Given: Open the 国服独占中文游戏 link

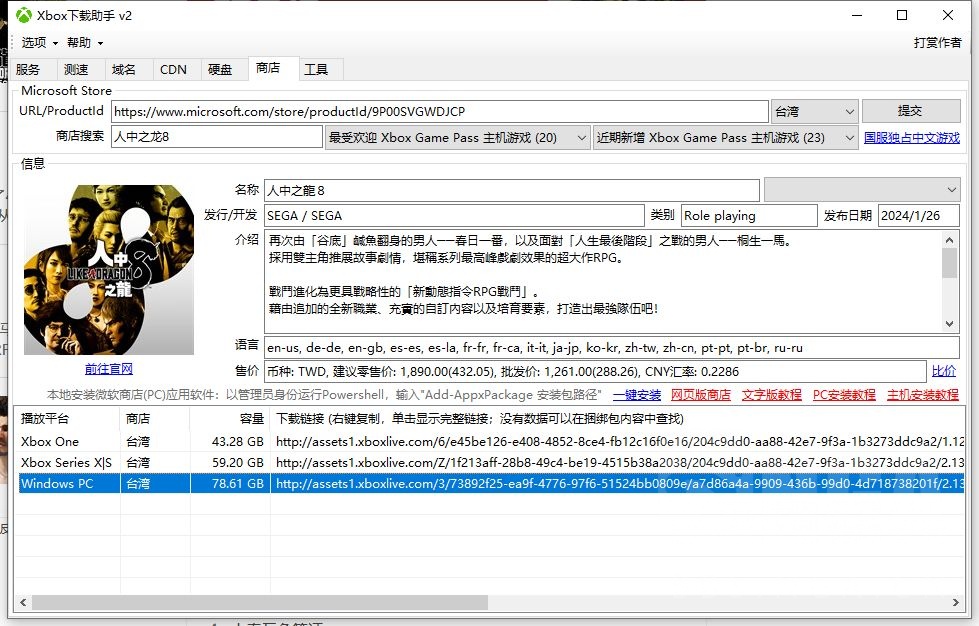Looking at the screenshot, I should tap(912, 137).
